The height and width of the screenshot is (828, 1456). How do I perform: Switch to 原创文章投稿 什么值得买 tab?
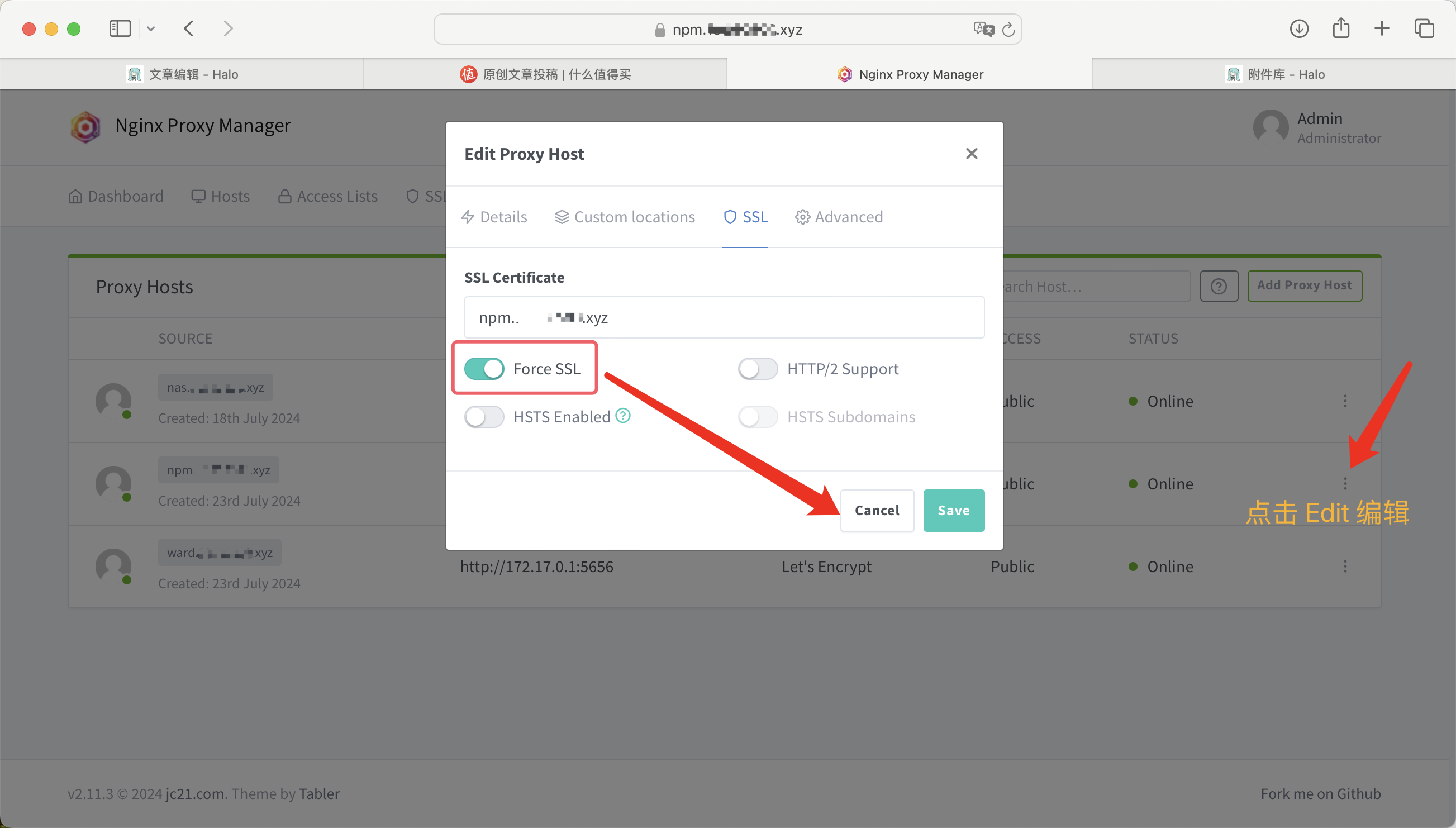pyautogui.click(x=545, y=74)
